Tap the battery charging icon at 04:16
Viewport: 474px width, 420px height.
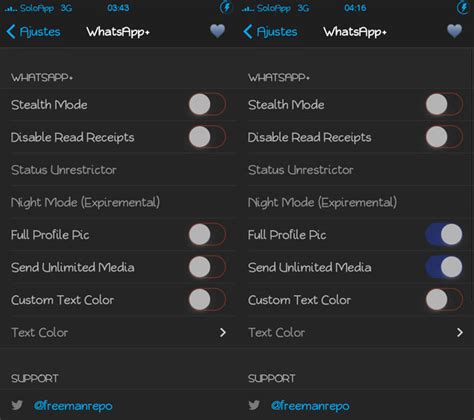(x=463, y=7)
